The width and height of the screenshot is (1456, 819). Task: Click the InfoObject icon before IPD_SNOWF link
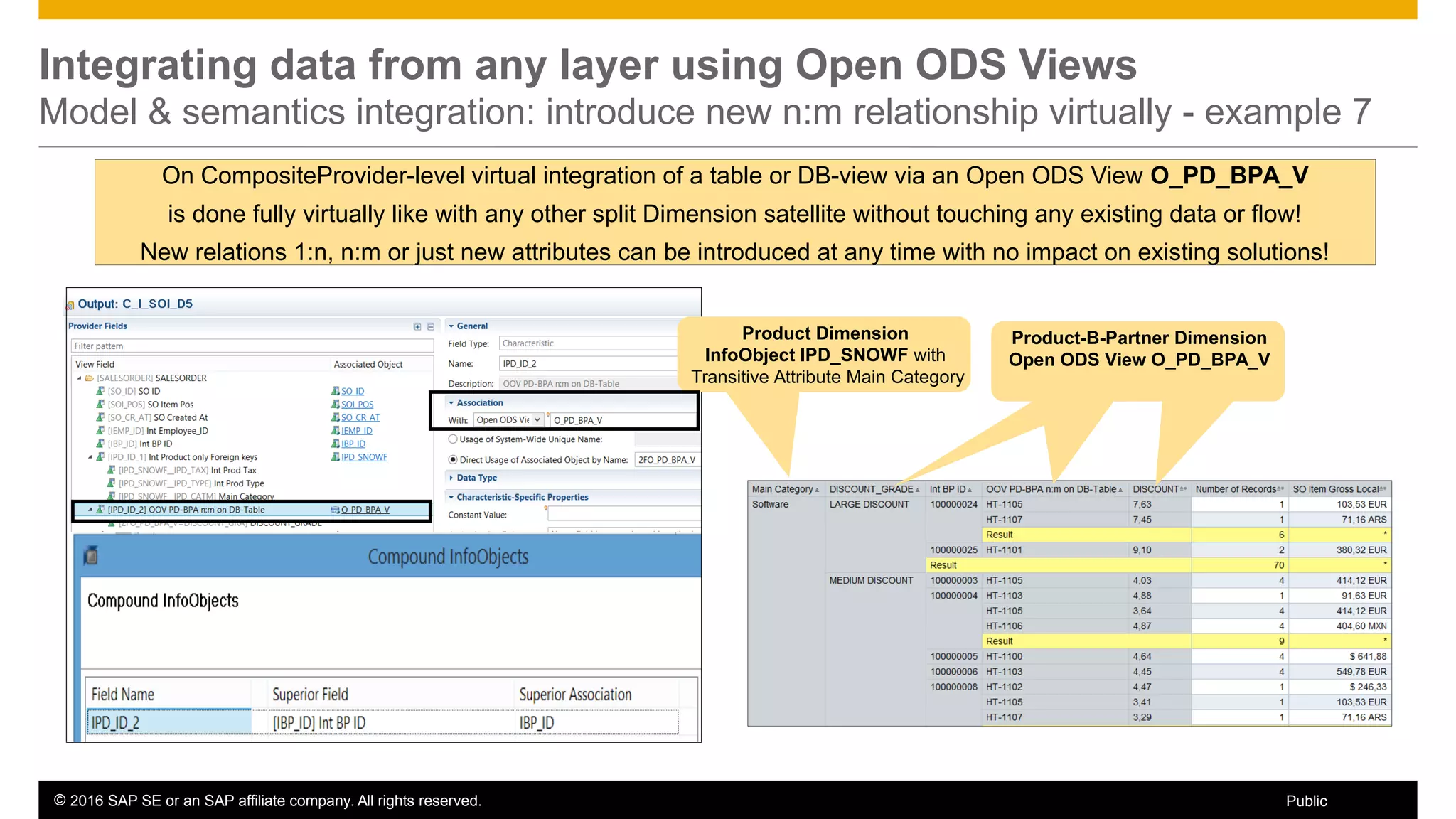336,457
